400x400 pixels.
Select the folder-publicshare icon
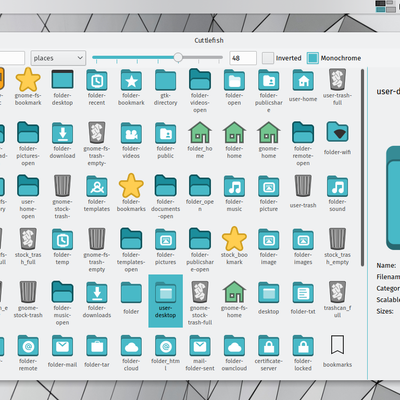tap(268, 80)
